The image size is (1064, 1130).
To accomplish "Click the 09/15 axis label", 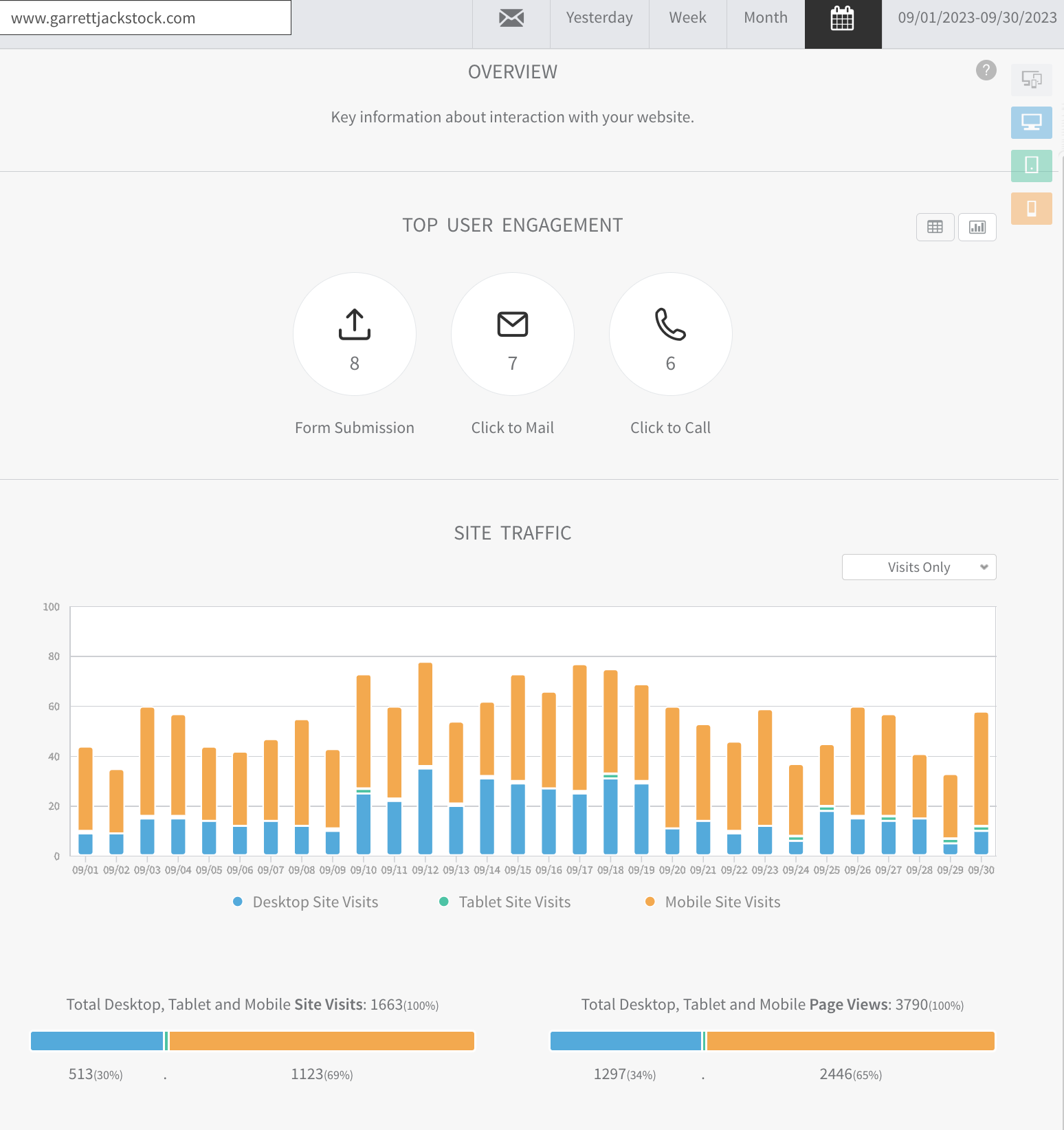I will coord(518,870).
